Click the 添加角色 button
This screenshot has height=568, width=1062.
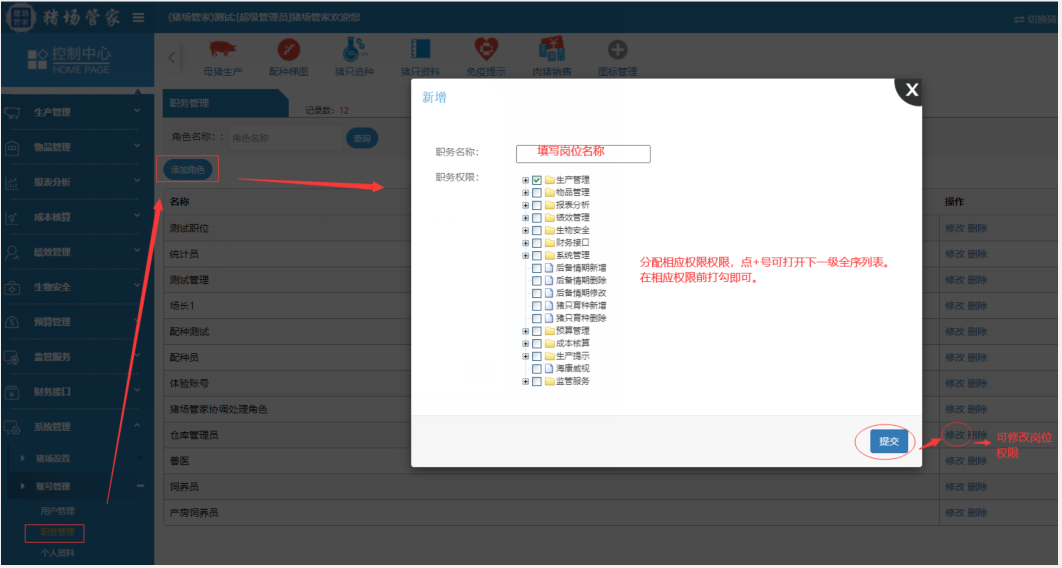188,170
